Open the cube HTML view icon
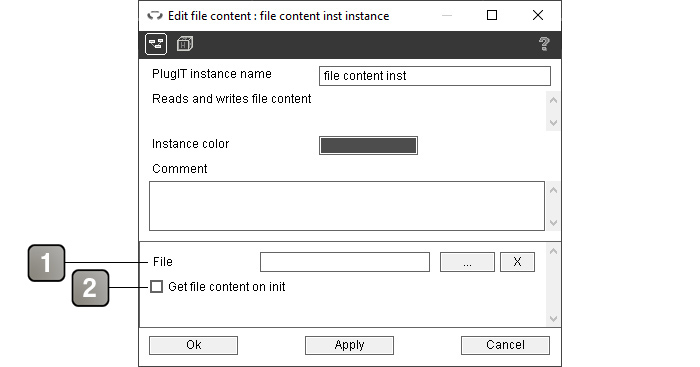700x367 pixels. (185, 44)
